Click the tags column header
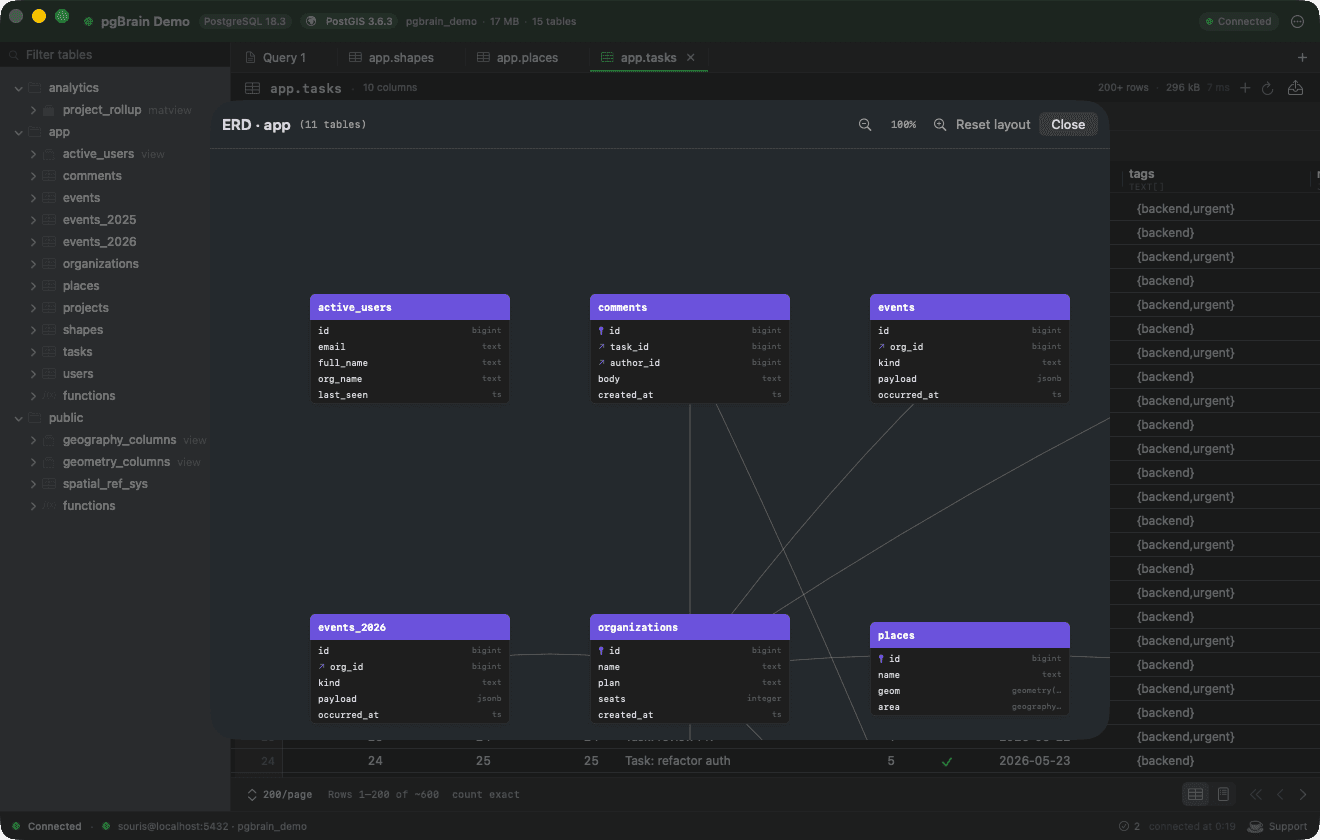The height and width of the screenshot is (840, 1320). [1141, 174]
